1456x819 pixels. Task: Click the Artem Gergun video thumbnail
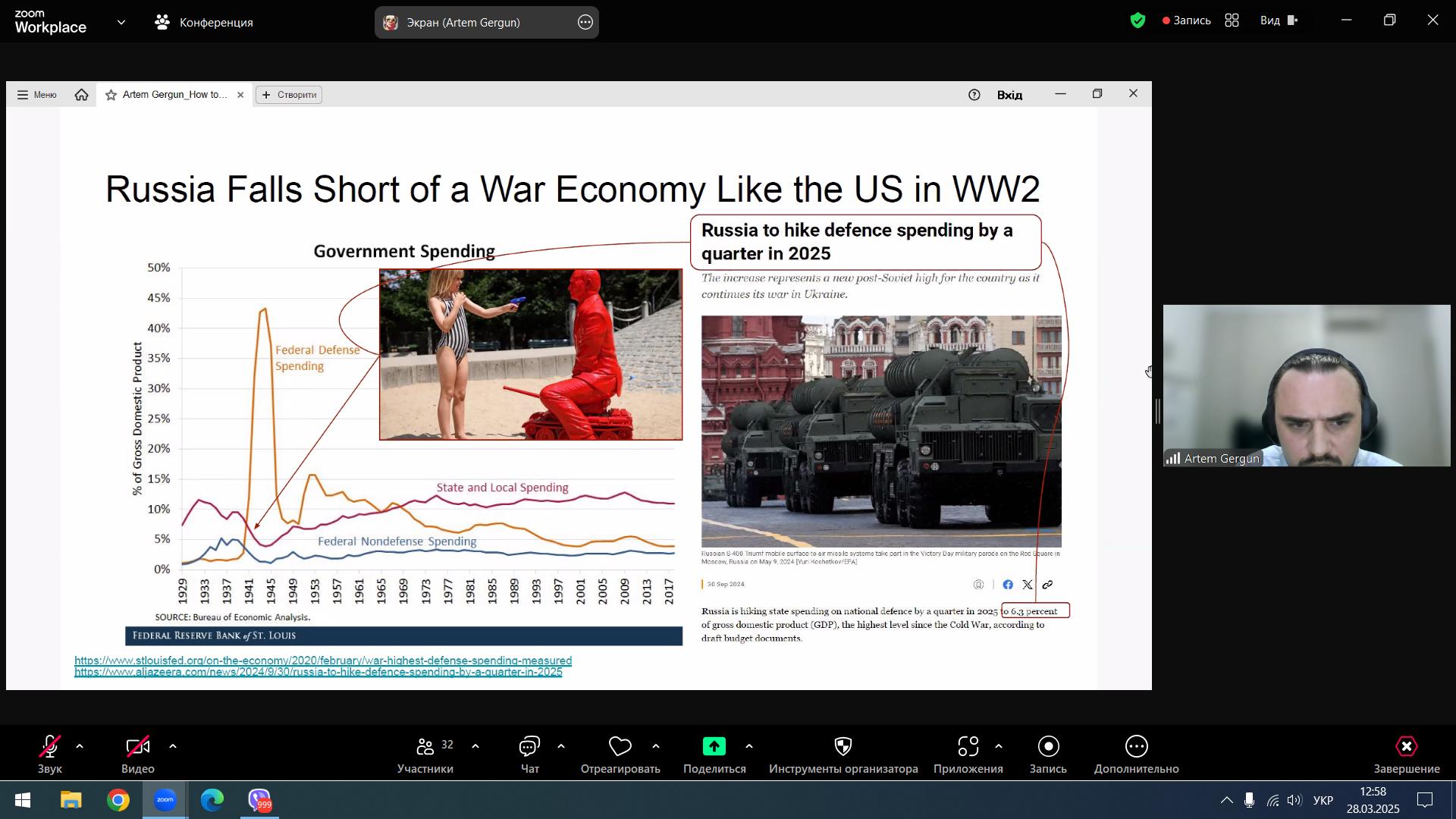coord(1307,385)
